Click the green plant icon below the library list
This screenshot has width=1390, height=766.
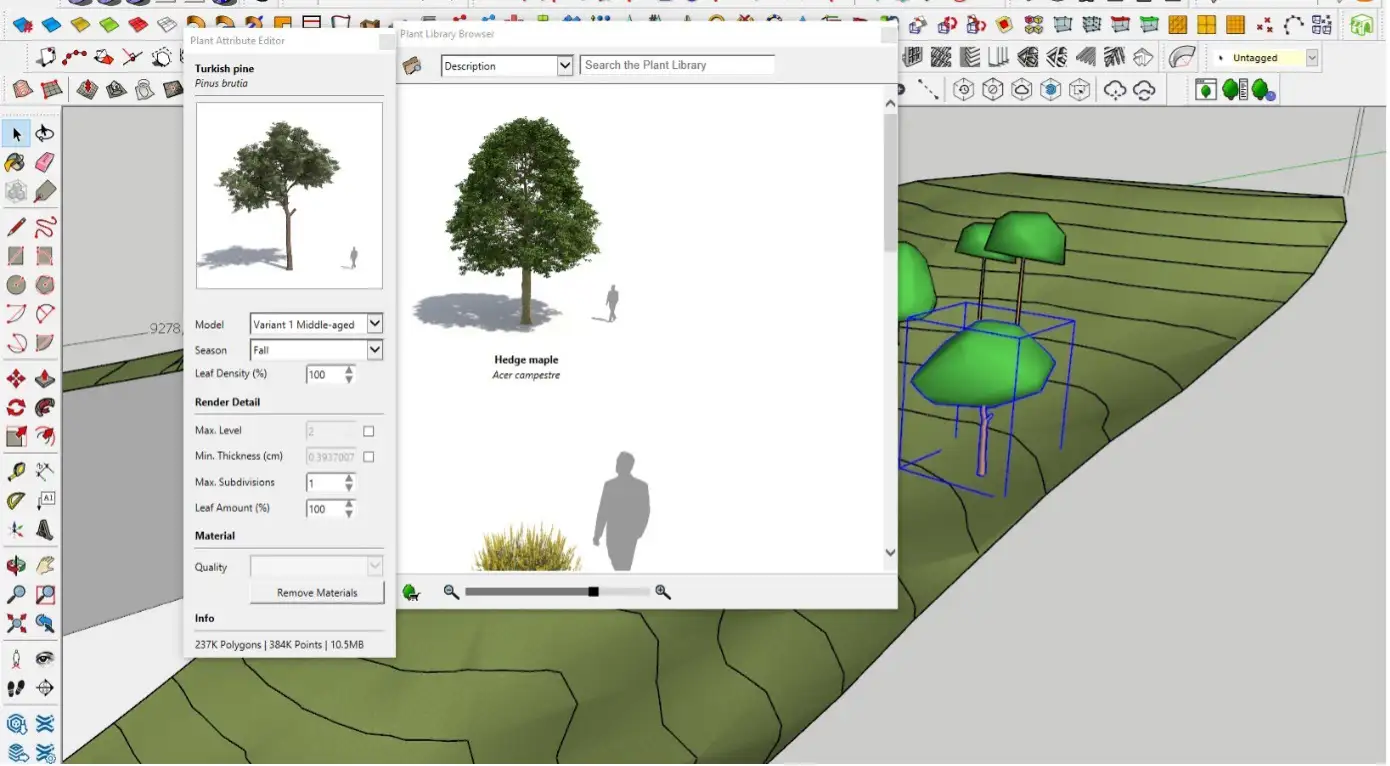[x=411, y=591]
